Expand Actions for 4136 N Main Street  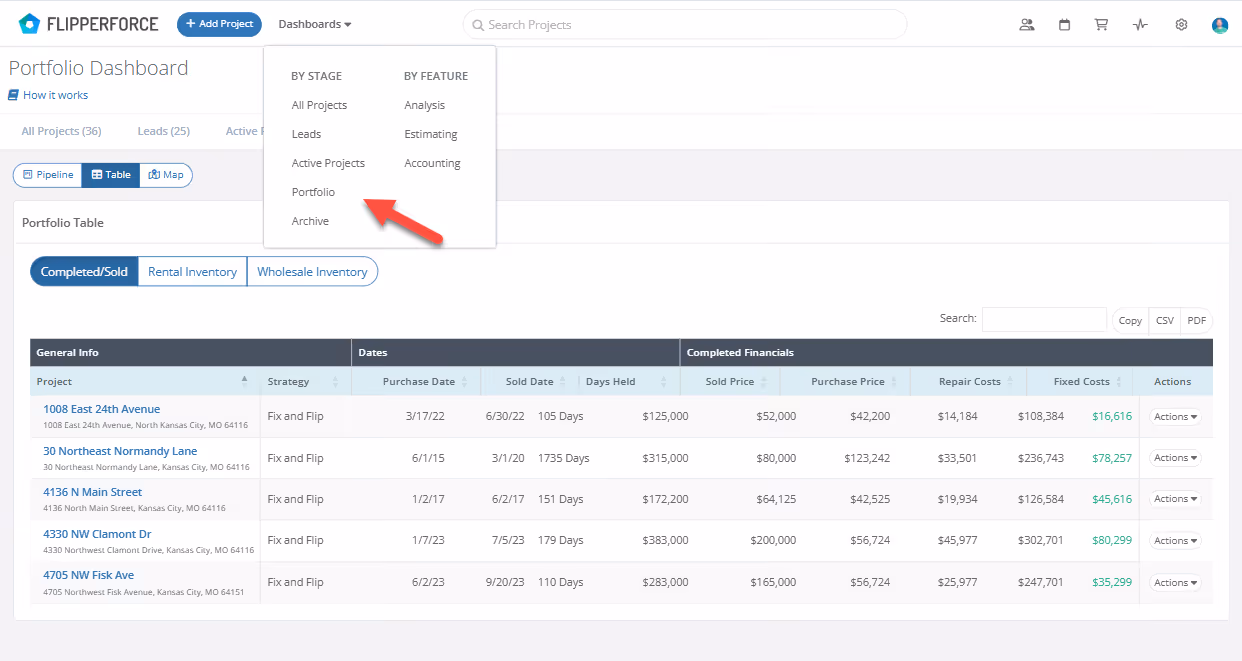coord(1175,499)
